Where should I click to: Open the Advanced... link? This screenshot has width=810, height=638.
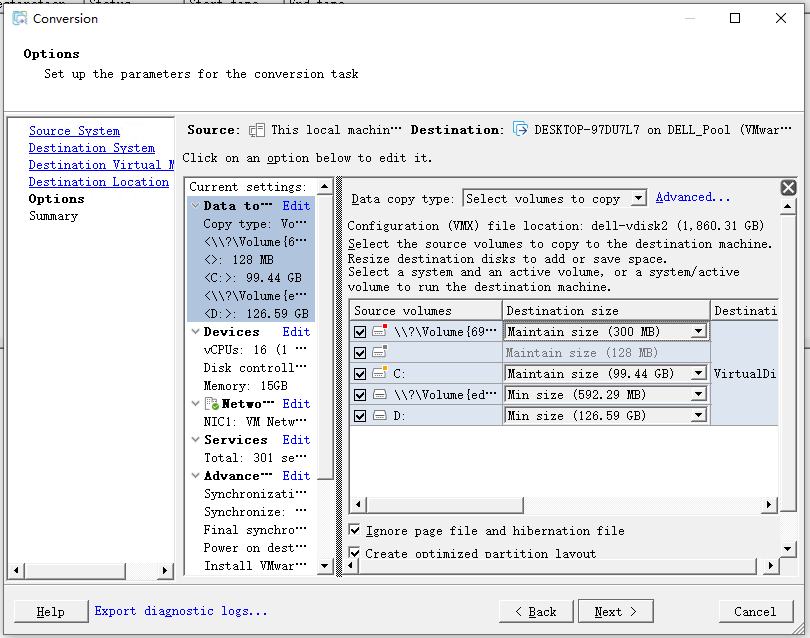pos(693,197)
